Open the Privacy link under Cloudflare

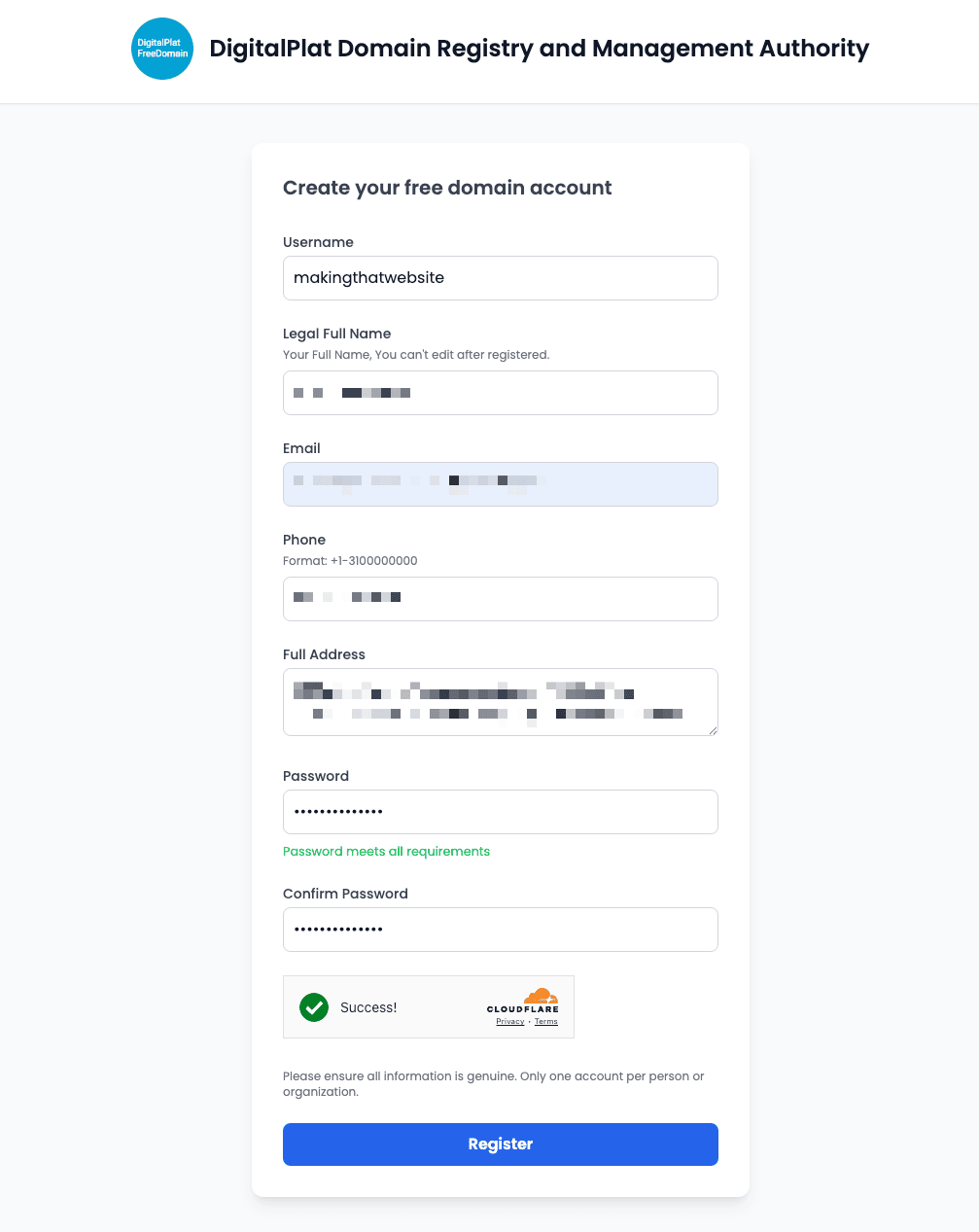click(x=509, y=1021)
